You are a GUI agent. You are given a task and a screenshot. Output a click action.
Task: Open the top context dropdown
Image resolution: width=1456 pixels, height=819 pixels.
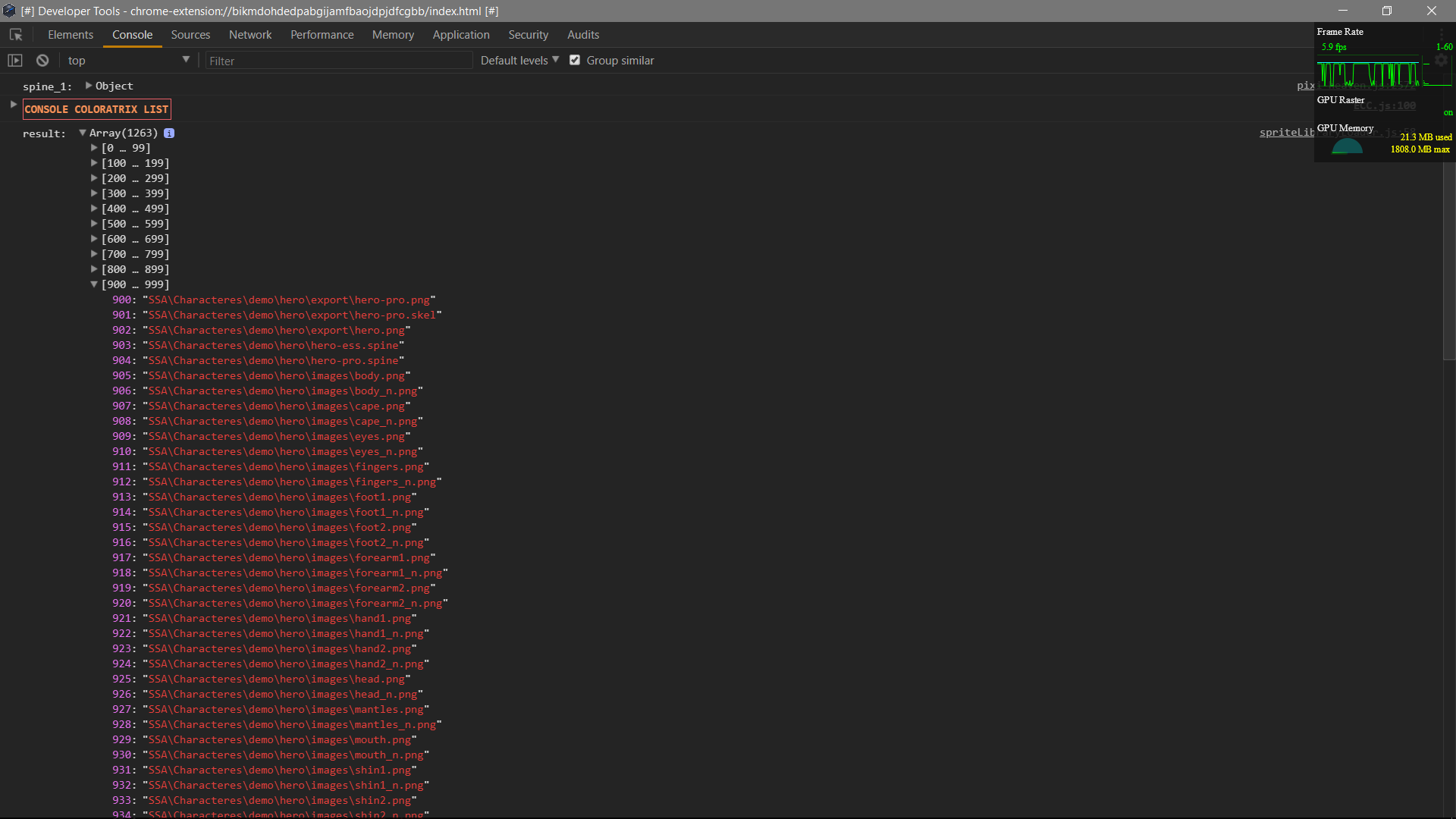point(128,60)
